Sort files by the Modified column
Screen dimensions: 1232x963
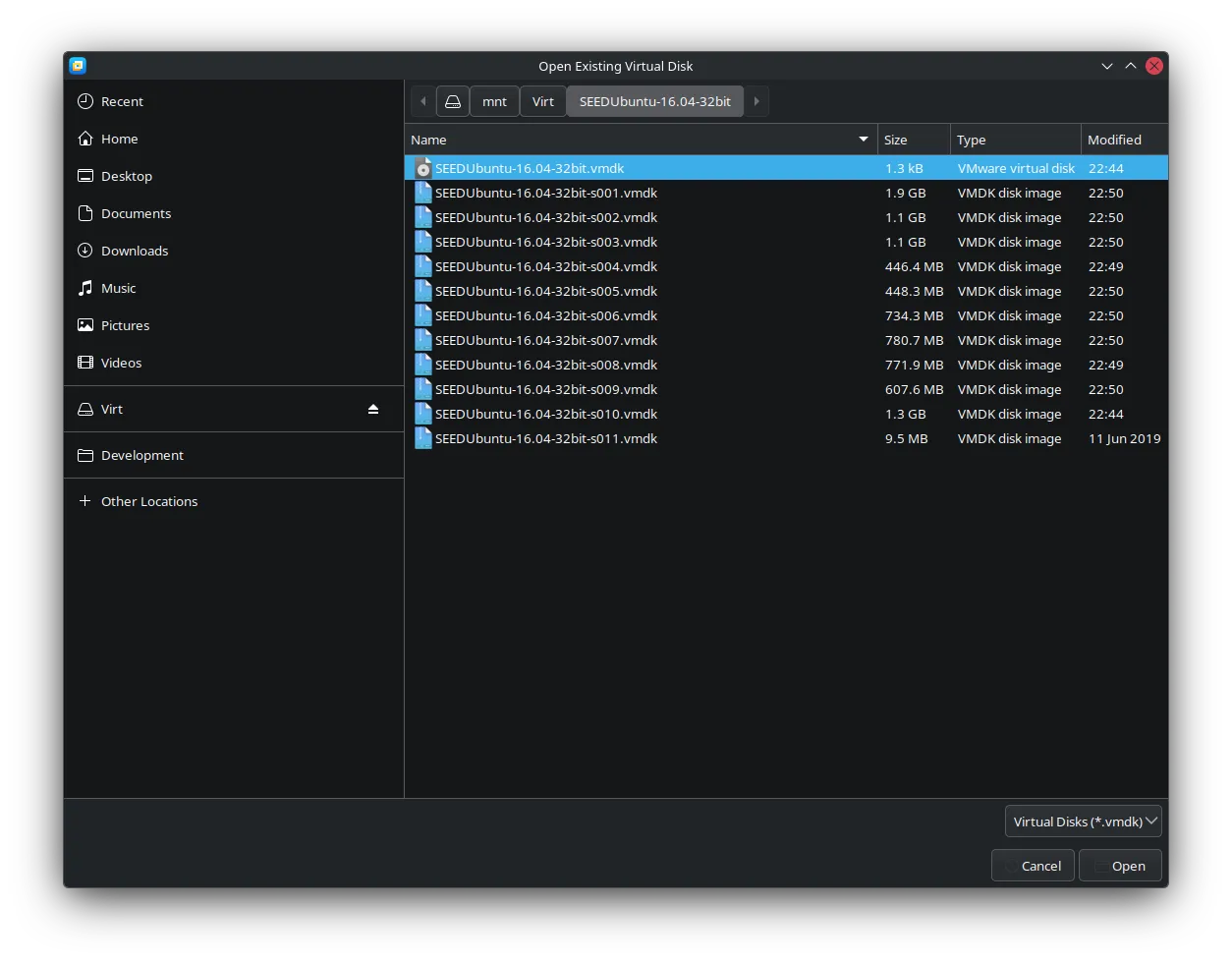tap(1125, 140)
